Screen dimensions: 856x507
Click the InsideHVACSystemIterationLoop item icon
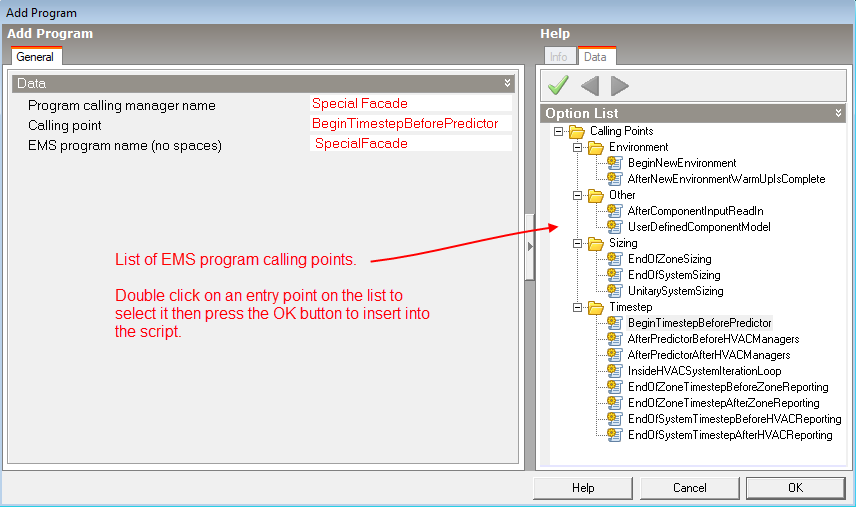pyautogui.click(x=615, y=371)
